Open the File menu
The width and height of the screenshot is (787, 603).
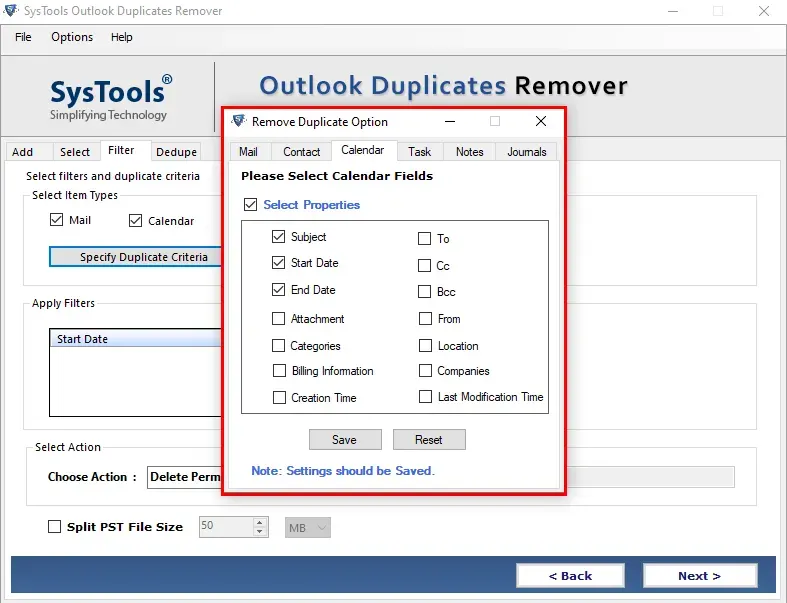[23, 37]
